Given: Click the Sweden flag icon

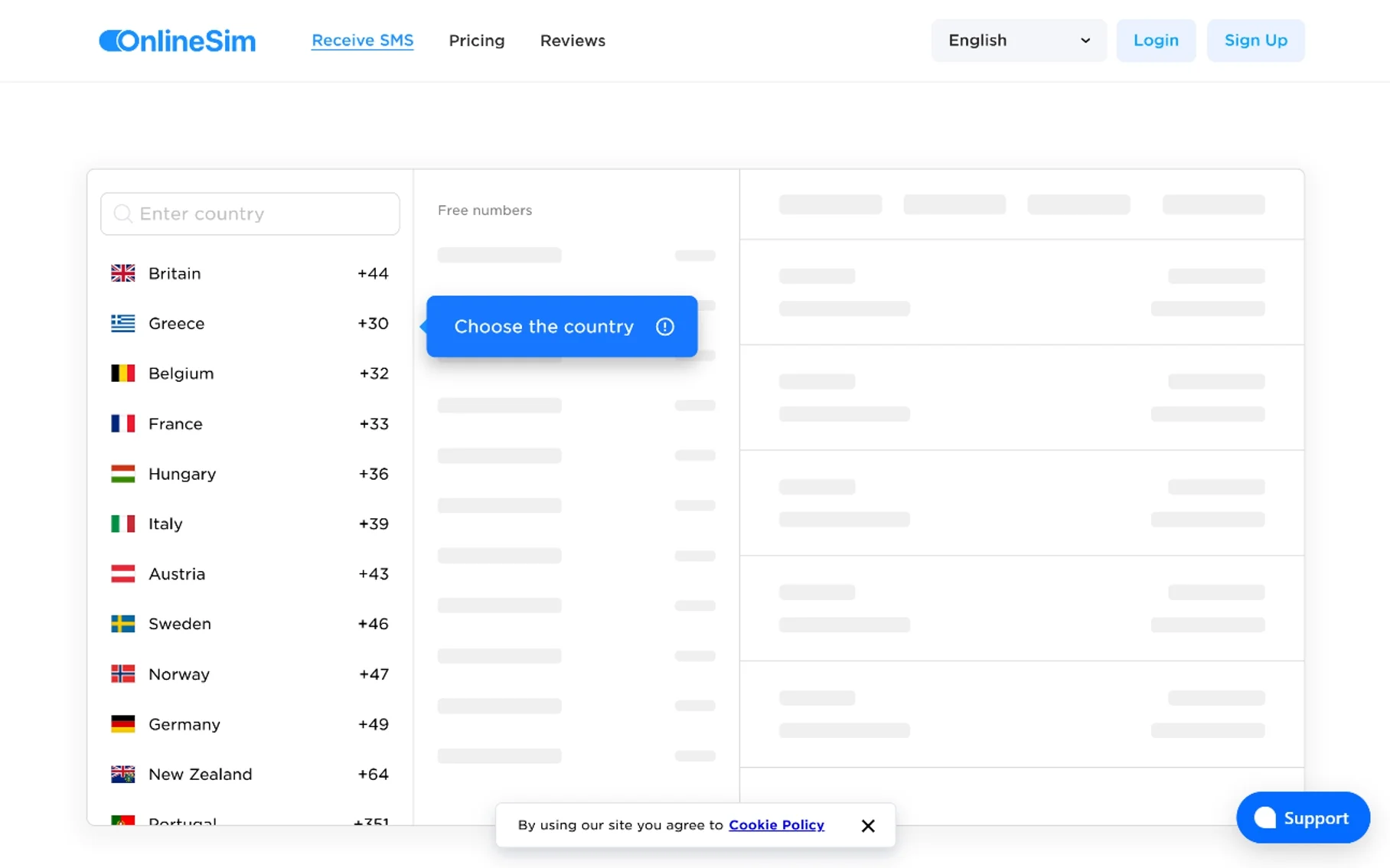Looking at the screenshot, I should pyautogui.click(x=122, y=624).
